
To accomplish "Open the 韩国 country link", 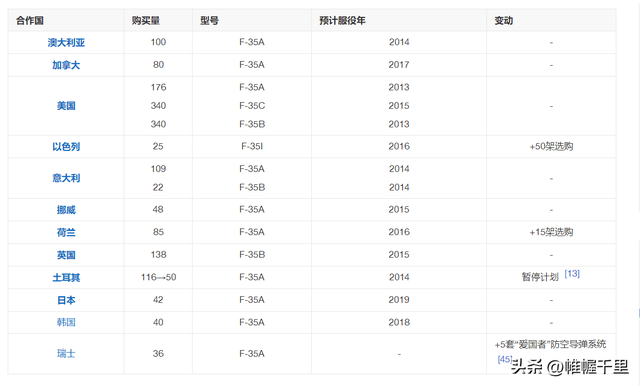I will (x=66, y=322).
